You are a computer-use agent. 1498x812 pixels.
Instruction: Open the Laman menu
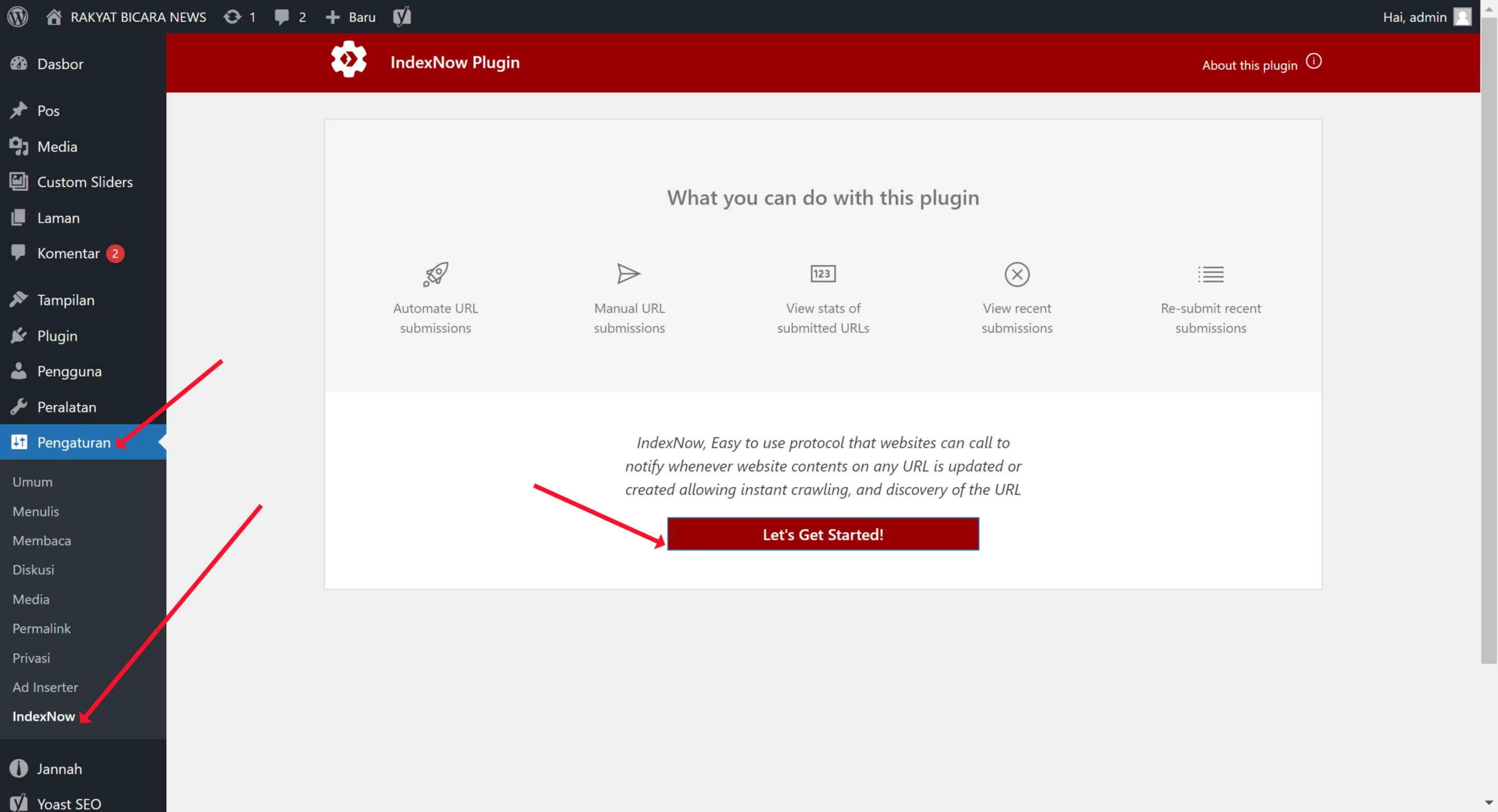[x=83, y=218]
